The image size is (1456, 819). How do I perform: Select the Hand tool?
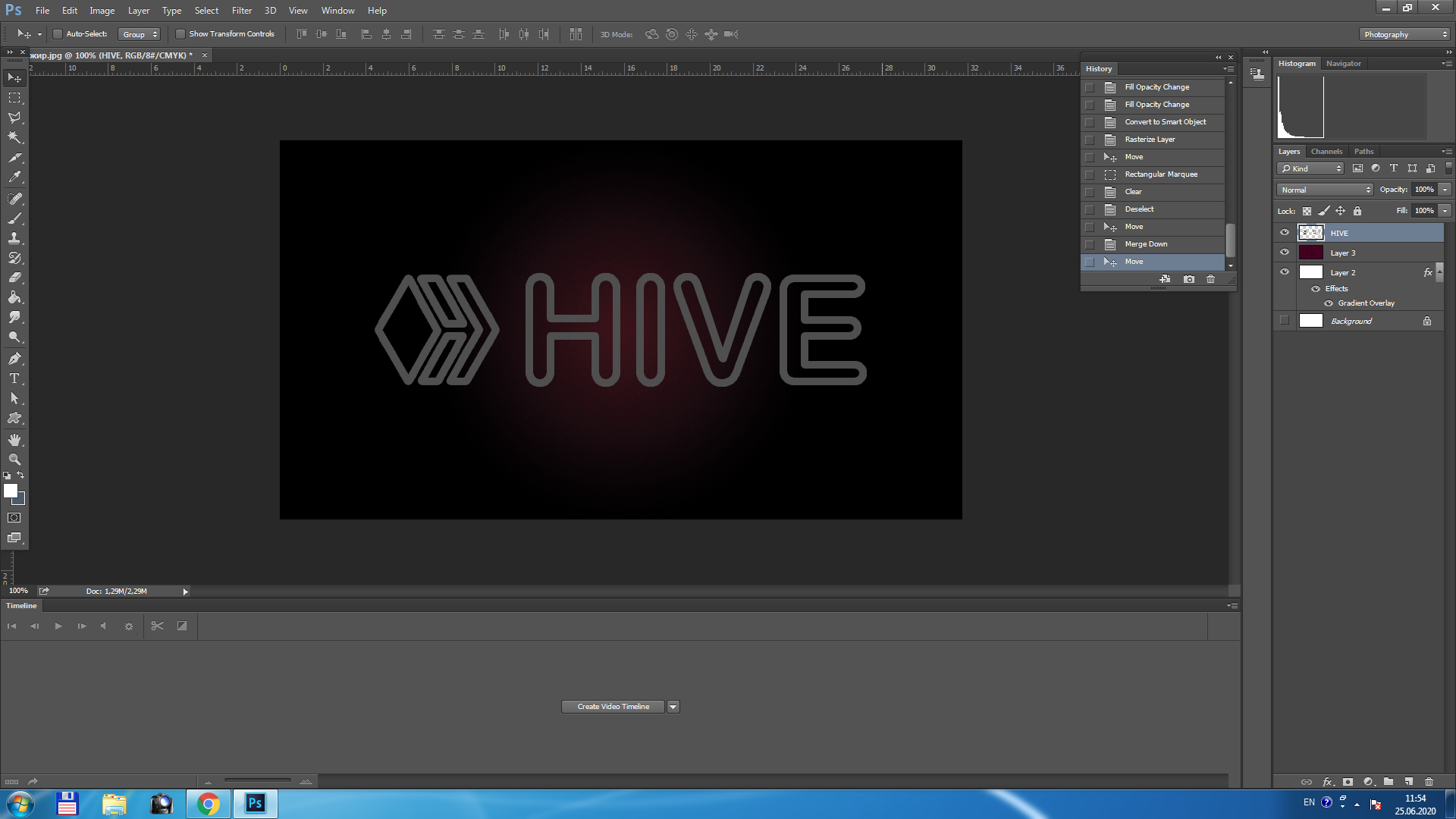pos(14,440)
